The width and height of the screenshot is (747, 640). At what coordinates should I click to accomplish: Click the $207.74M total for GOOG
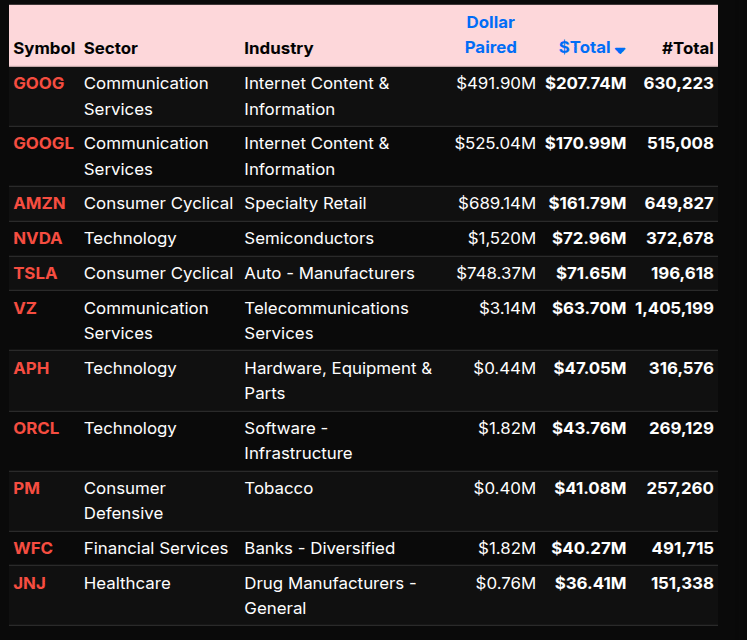point(586,84)
